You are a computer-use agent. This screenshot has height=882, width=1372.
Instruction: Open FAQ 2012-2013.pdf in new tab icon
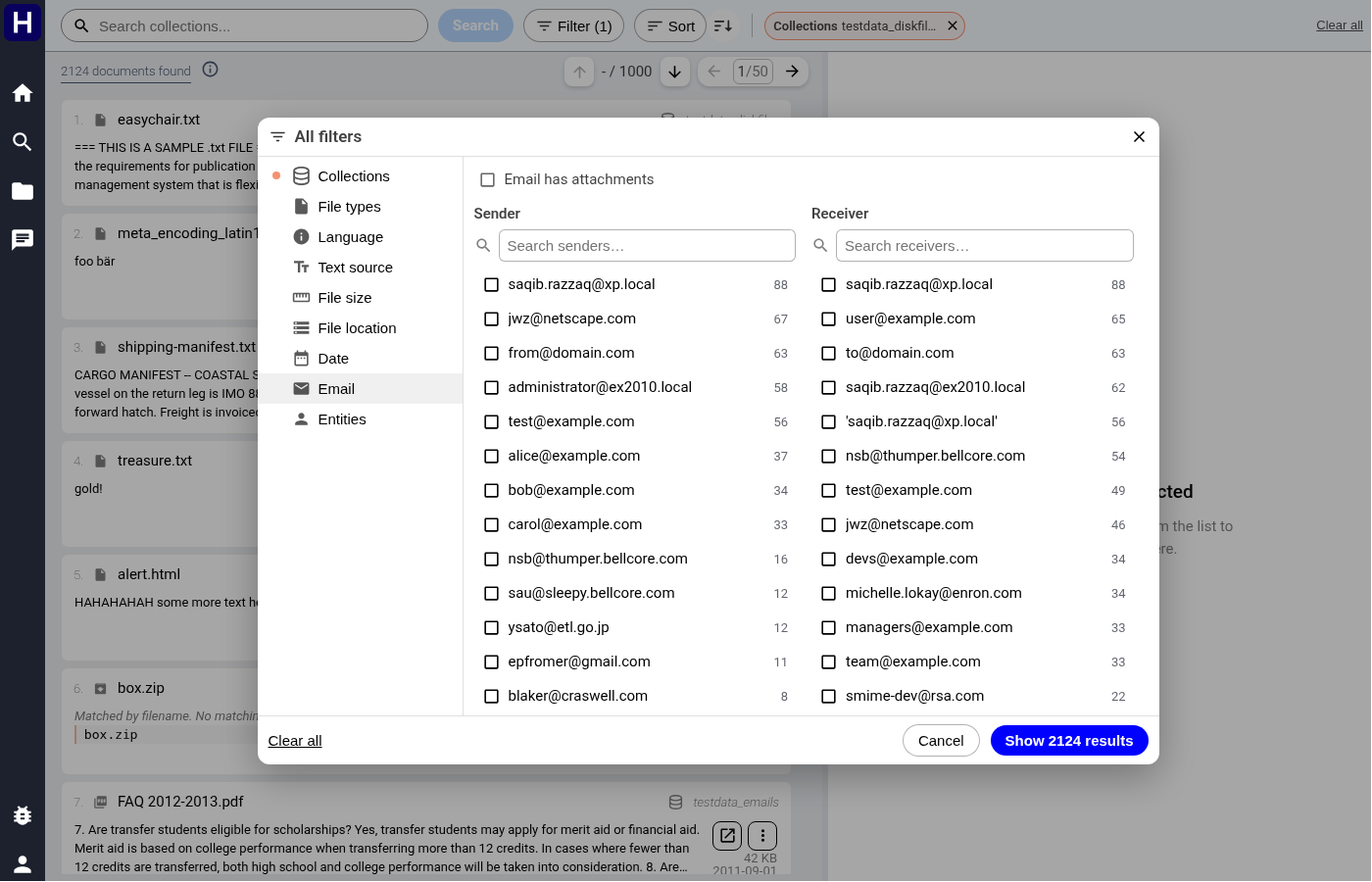tap(727, 836)
